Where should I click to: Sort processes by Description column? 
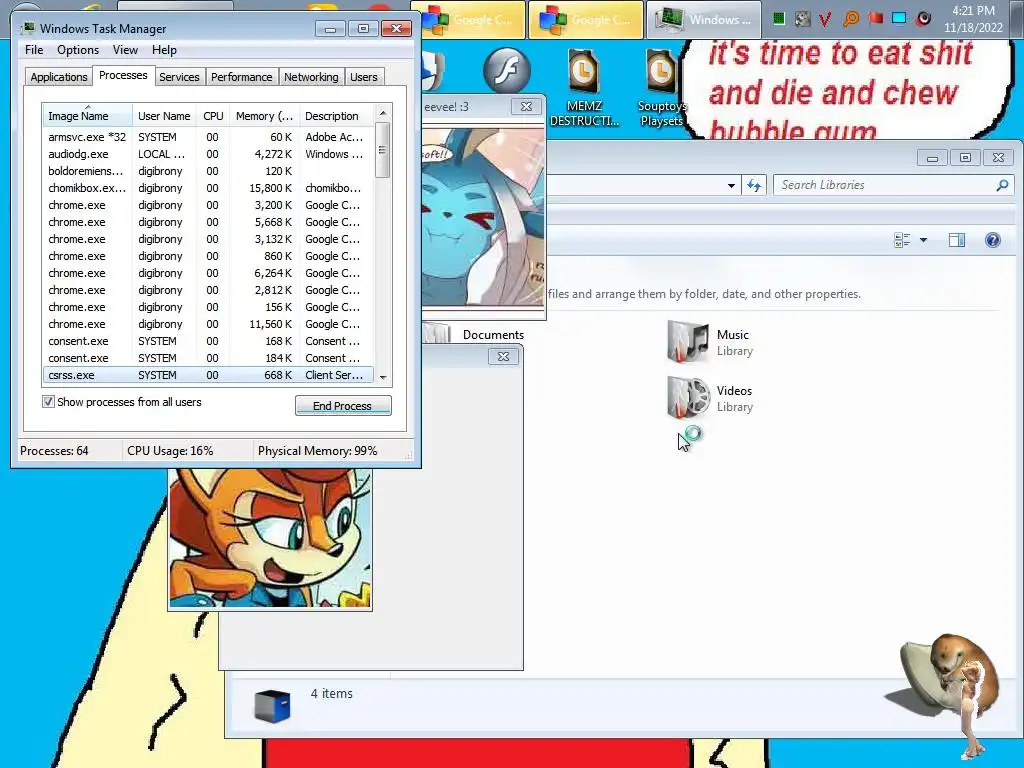[x=336, y=116]
